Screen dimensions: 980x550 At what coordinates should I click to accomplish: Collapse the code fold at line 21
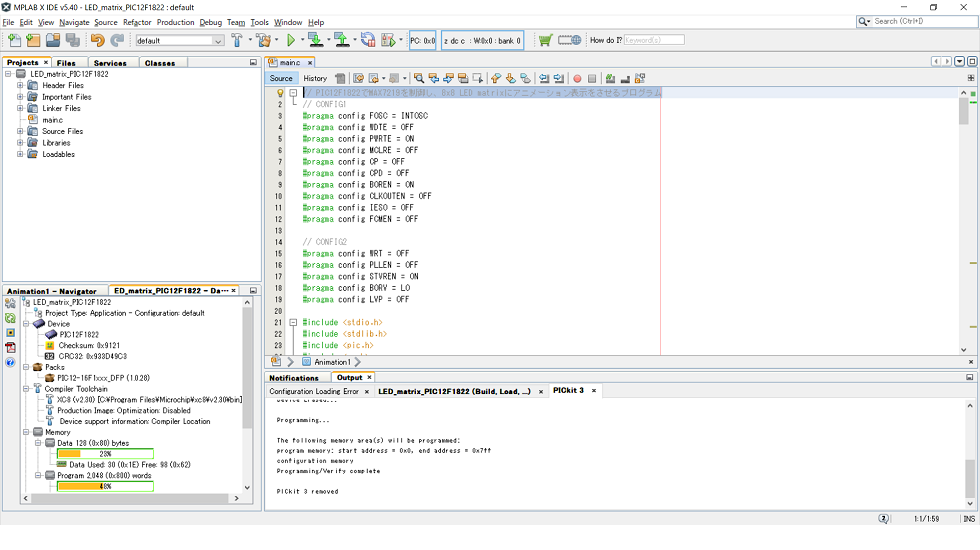[293, 323]
